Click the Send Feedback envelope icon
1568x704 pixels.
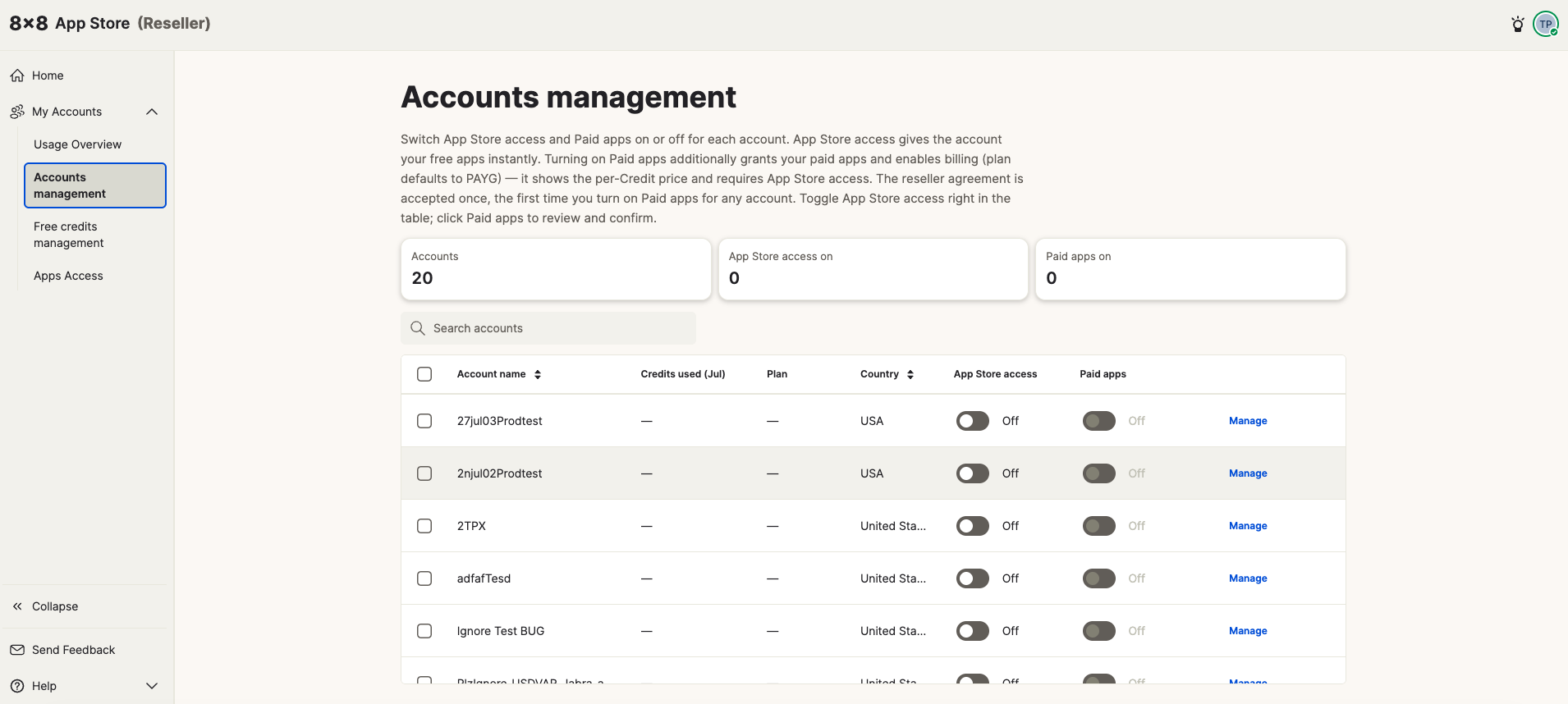(17, 650)
